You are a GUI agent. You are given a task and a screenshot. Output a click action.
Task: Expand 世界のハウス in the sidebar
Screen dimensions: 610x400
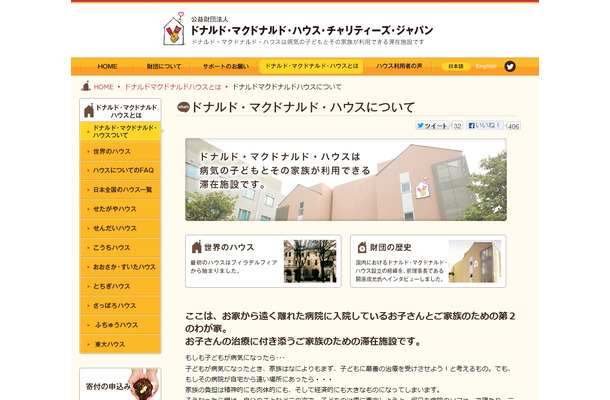[120, 151]
